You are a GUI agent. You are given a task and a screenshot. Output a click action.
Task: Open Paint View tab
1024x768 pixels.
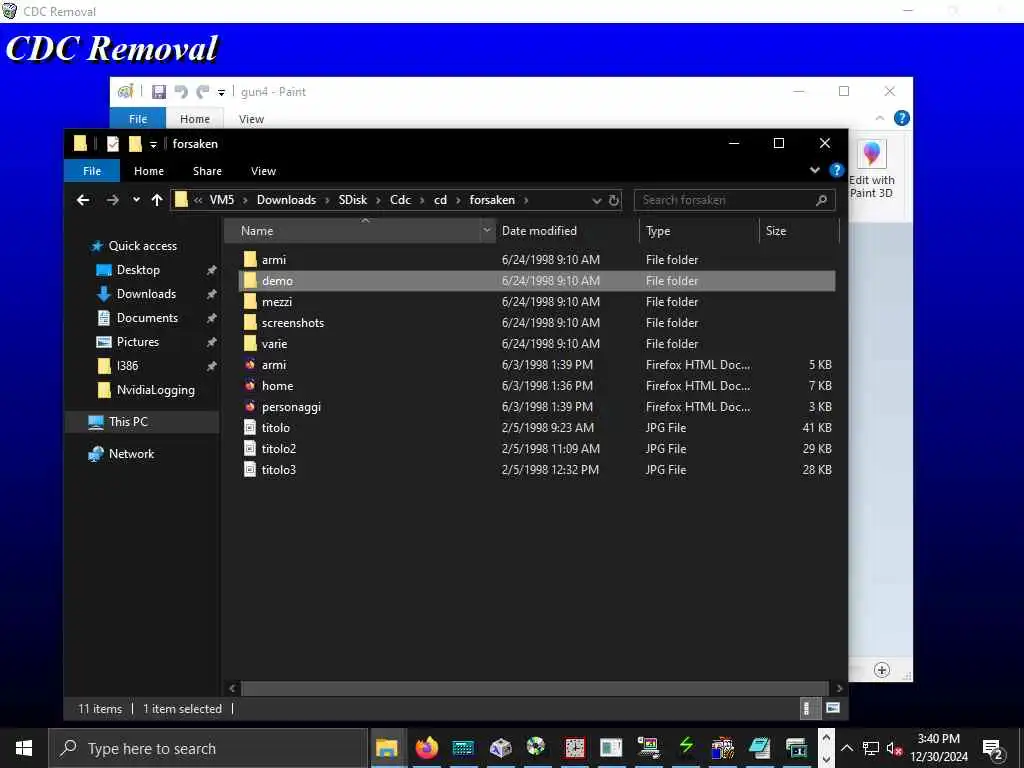point(251,119)
